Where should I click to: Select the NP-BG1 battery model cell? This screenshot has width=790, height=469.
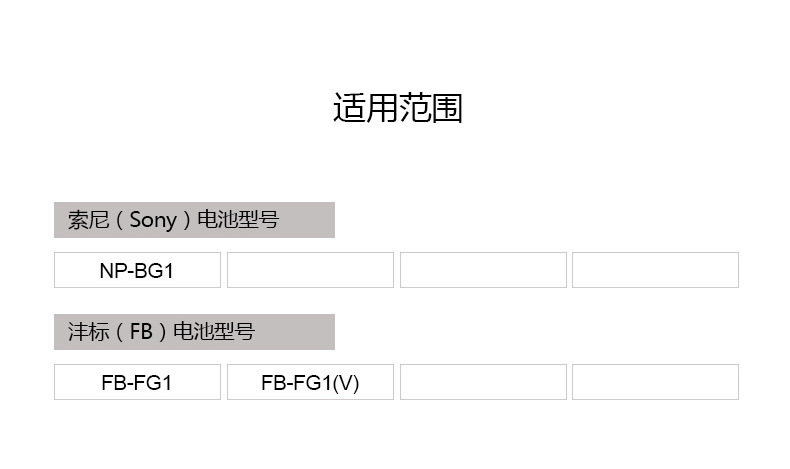tap(137, 270)
